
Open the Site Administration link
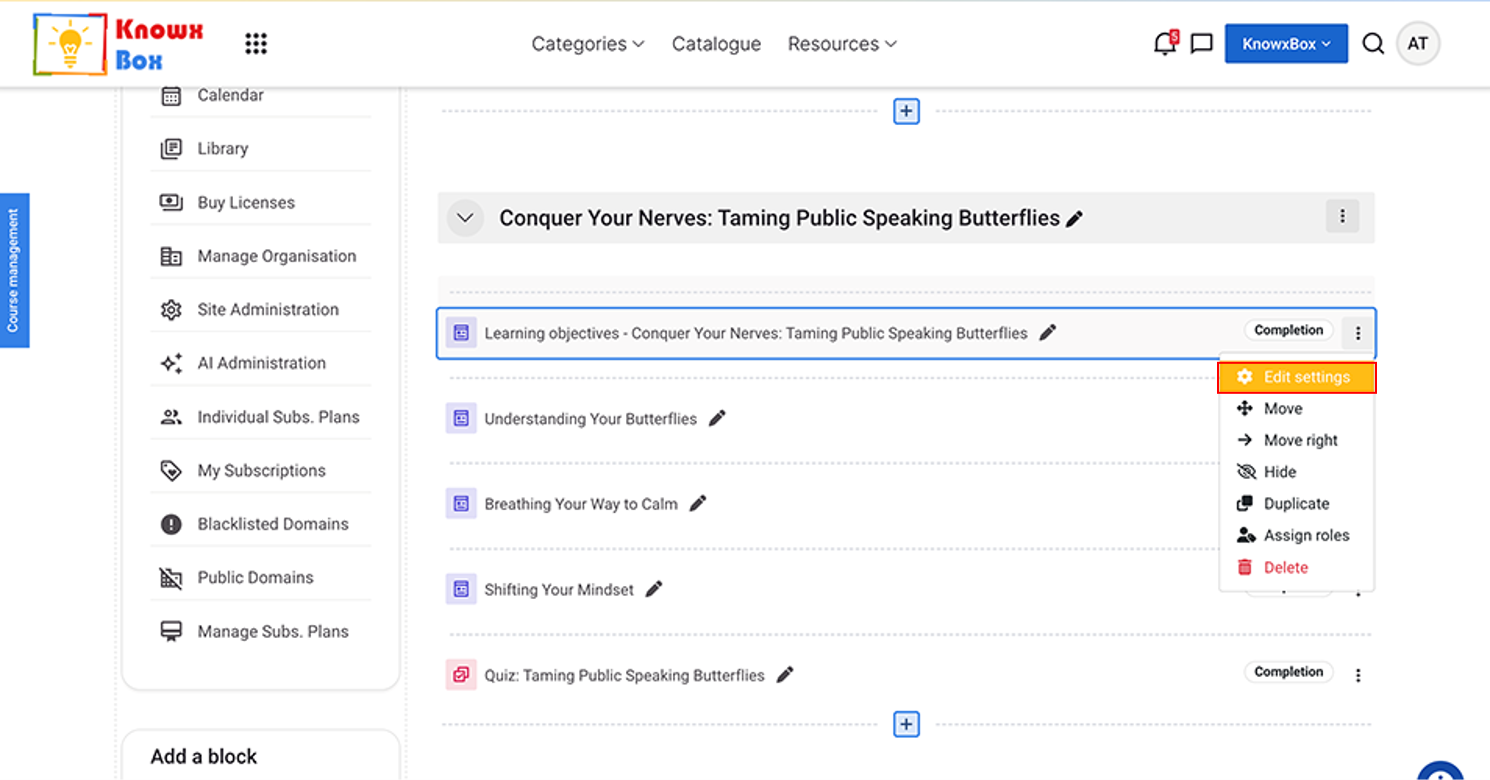268,310
